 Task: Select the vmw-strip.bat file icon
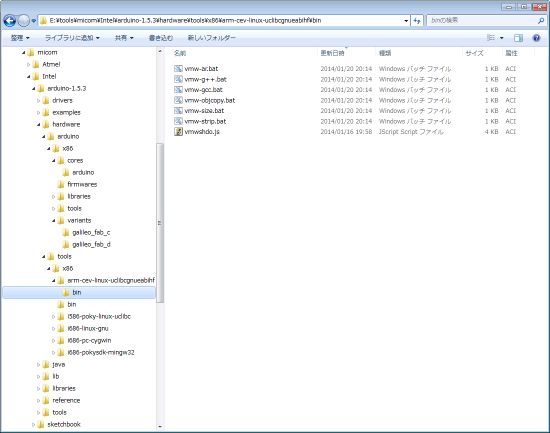tap(178, 121)
